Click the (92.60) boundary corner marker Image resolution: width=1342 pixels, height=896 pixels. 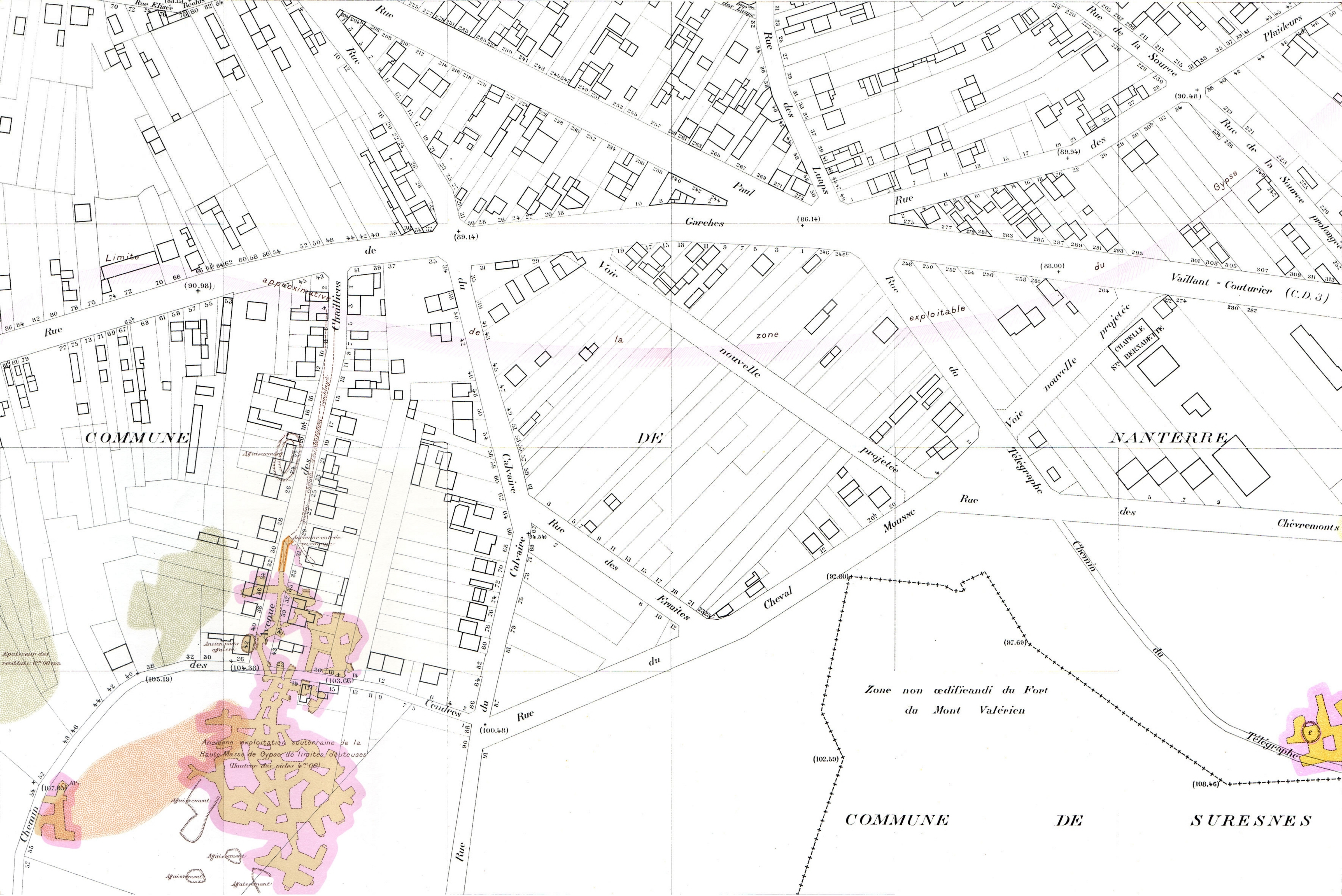pyautogui.click(x=837, y=577)
